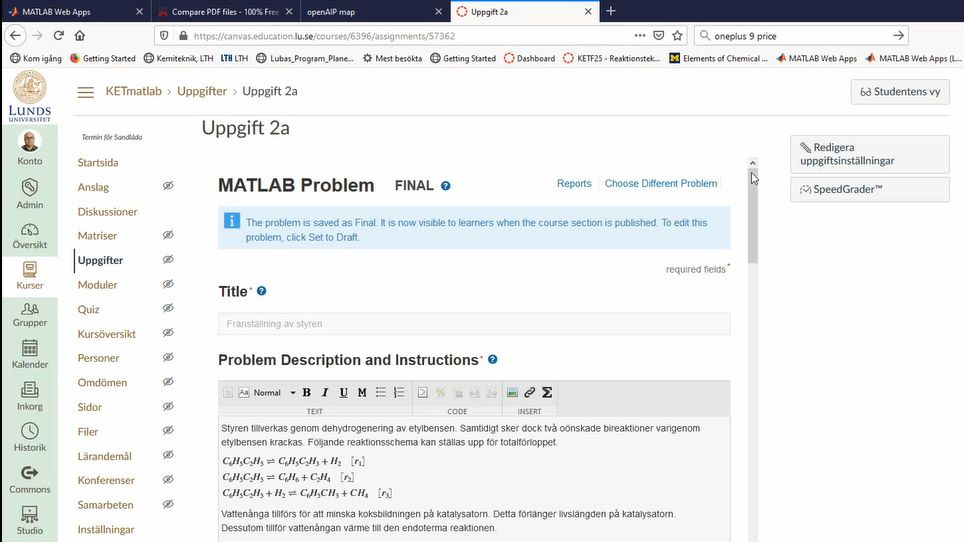The width and height of the screenshot is (964, 542).
Task: Insert a bulleted list
Action: click(381, 393)
